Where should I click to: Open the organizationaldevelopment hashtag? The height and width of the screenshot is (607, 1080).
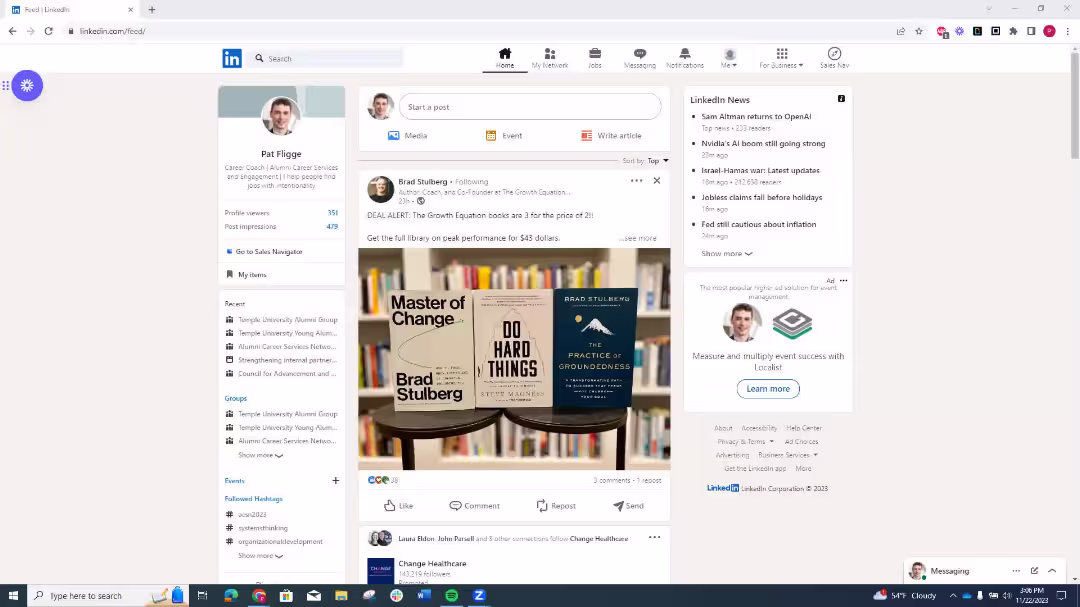tap(280, 542)
